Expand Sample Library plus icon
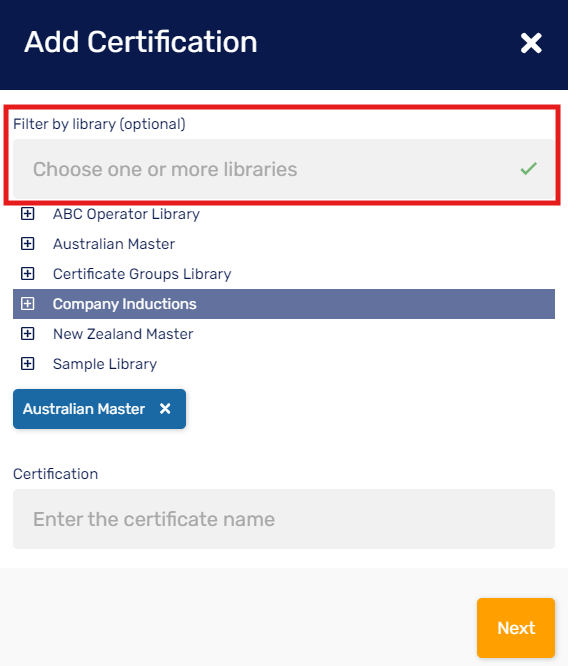Screen dimensions: 568x666 point(28,364)
